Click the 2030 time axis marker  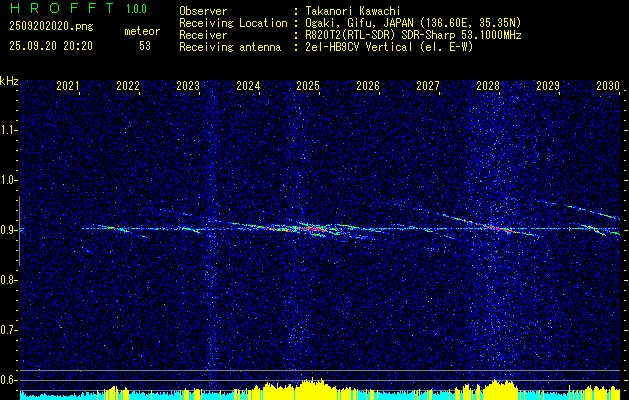(x=608, y=86)
